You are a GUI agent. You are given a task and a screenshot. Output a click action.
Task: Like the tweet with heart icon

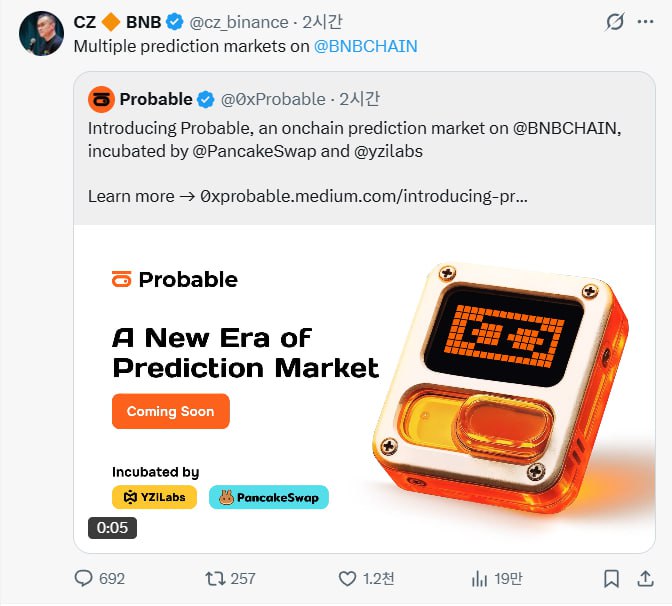tap(347, 578)
